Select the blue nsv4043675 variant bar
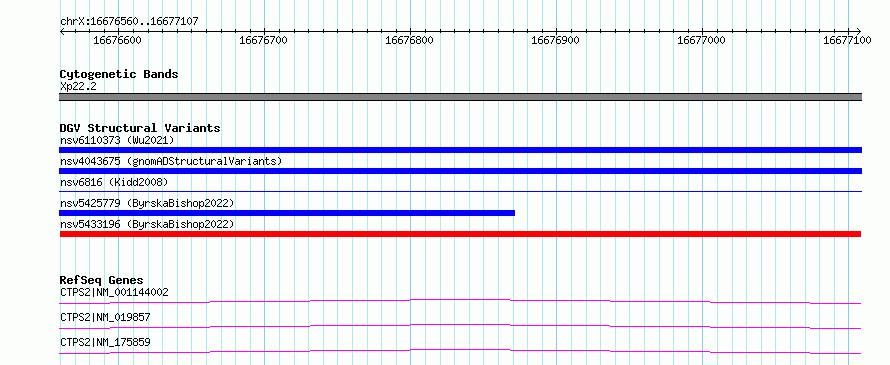The width and height of the screenshot is (890, 365). tap(460, 171)
